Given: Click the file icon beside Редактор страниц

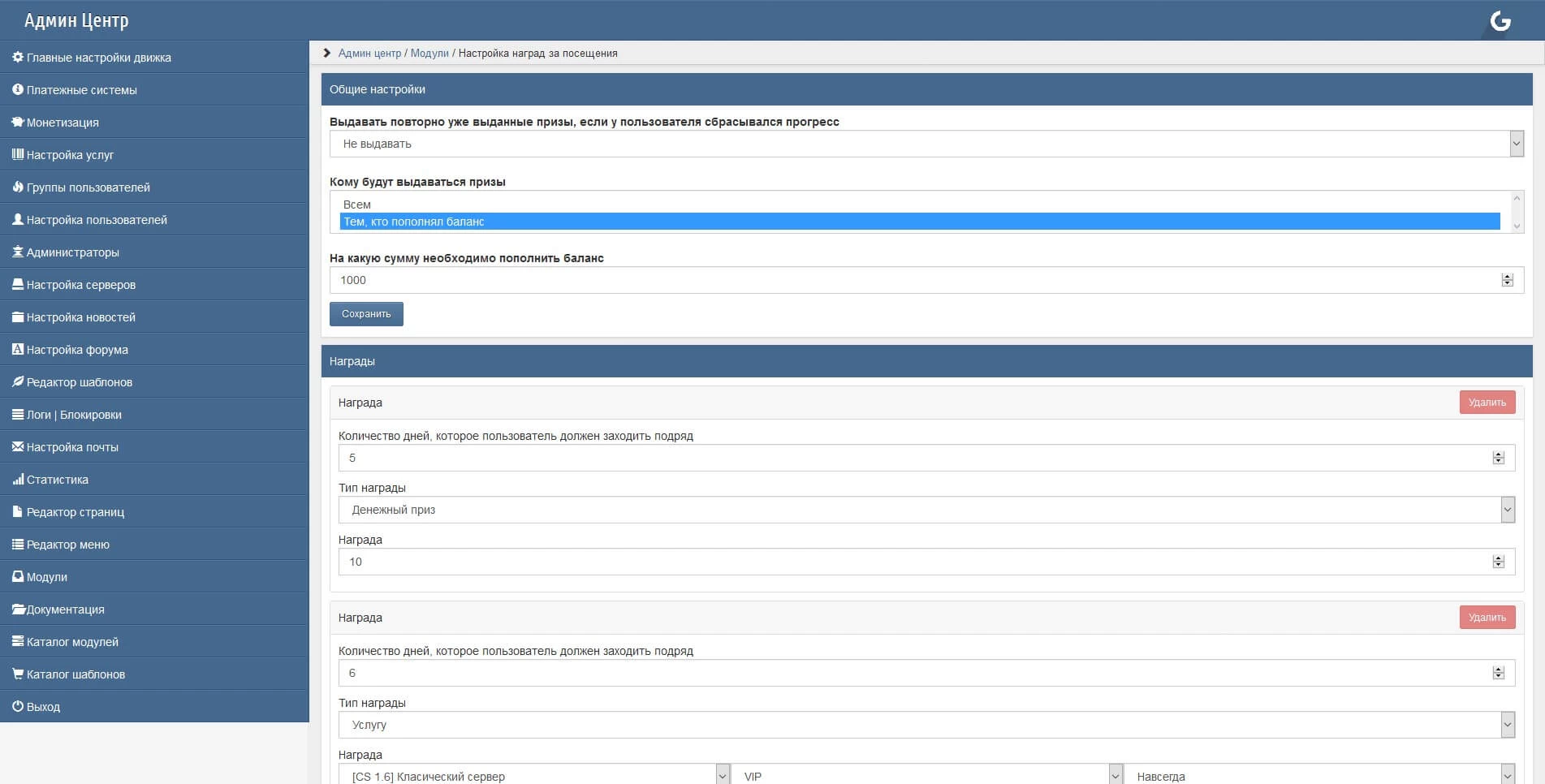Looking at the screenshot, I should (x=18, y=512).
